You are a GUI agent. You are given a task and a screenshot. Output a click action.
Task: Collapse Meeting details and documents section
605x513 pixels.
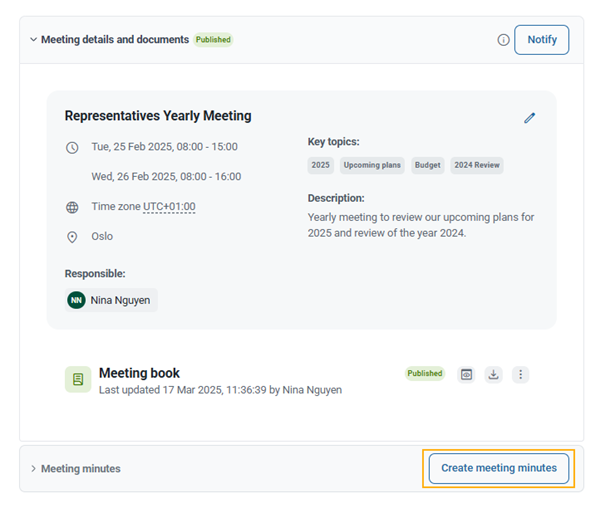coord(34,40)
